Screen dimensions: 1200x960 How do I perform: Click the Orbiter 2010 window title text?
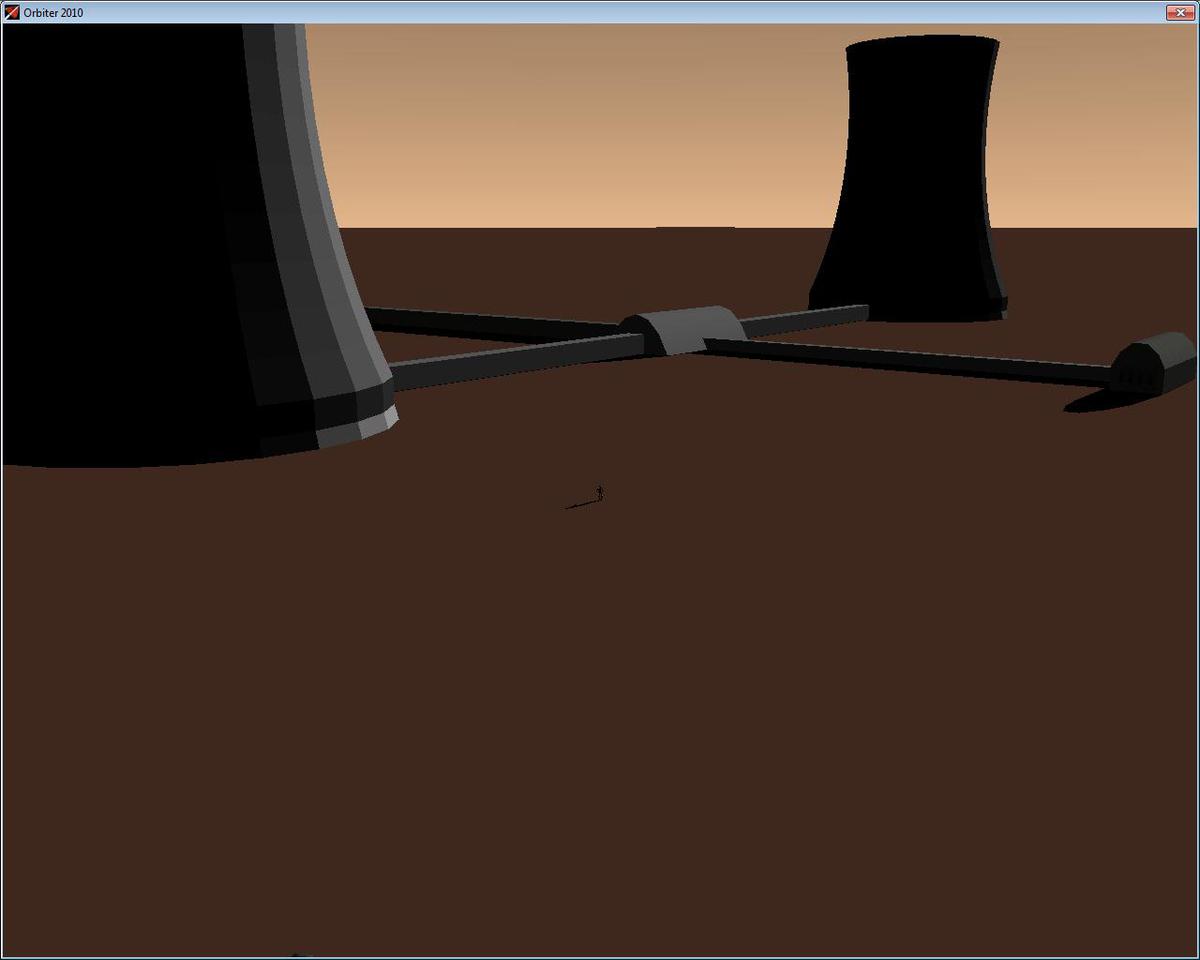pos(54,12)
